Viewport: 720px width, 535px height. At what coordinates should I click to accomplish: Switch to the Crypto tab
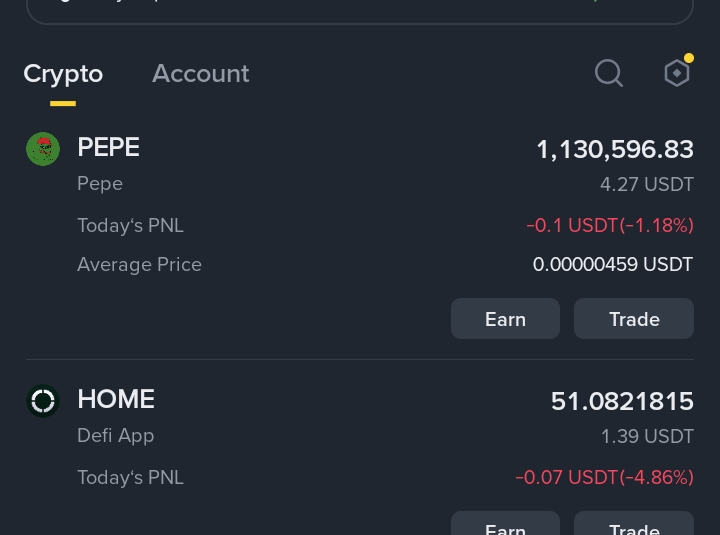[63, 73]
